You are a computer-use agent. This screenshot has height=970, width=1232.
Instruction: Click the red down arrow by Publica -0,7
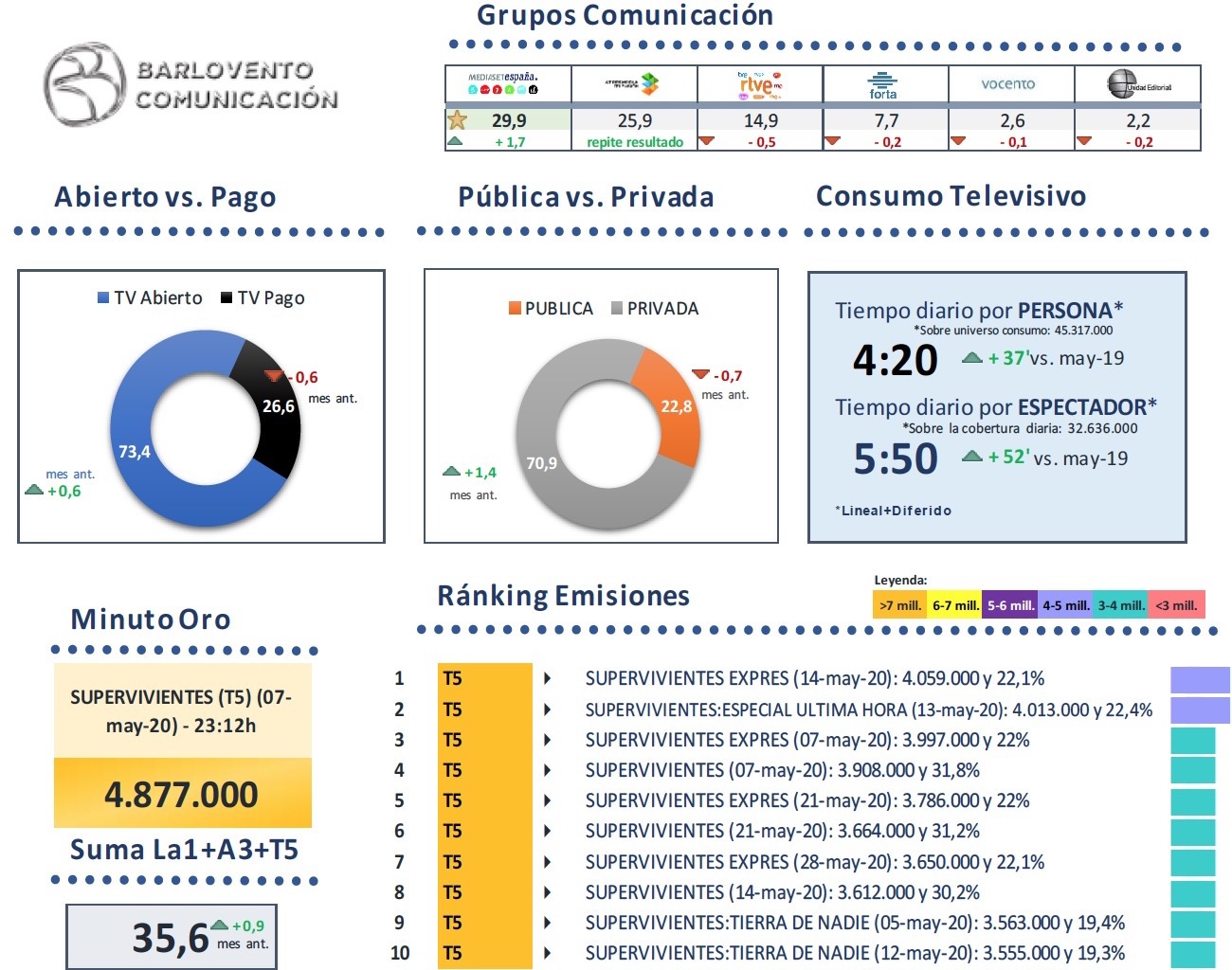point(701,374)
